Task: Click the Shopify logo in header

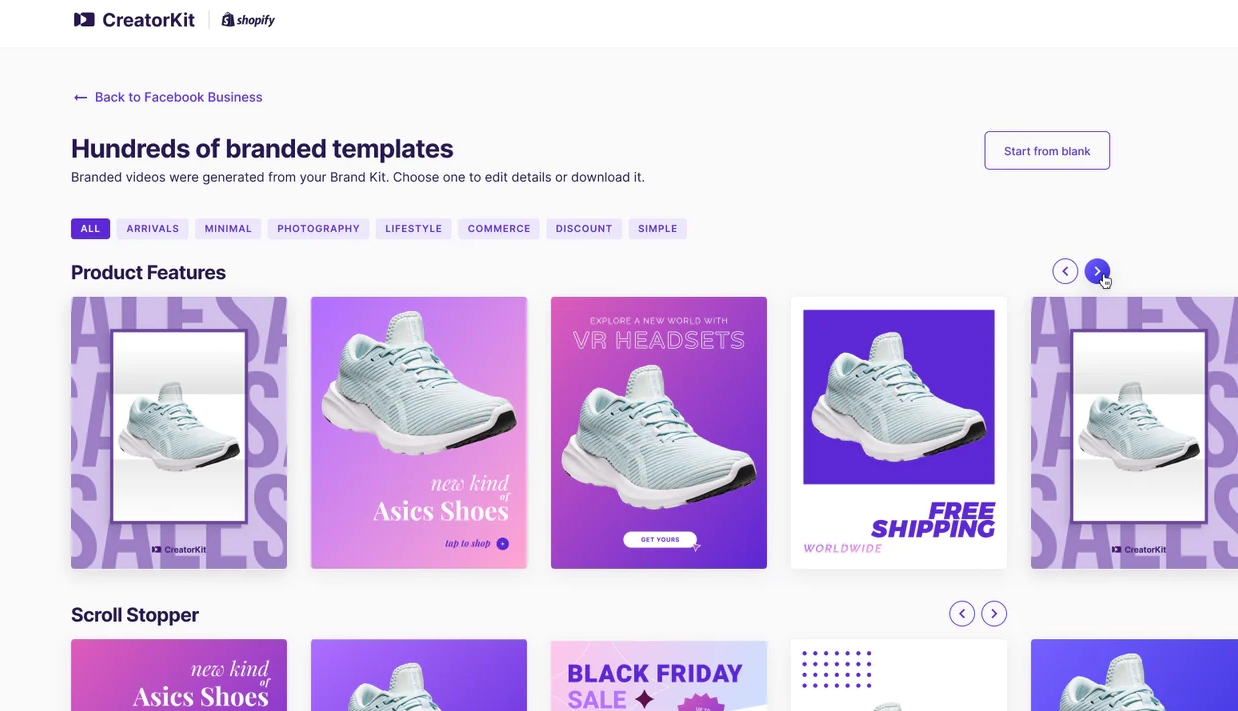Action: click(248, 20)
